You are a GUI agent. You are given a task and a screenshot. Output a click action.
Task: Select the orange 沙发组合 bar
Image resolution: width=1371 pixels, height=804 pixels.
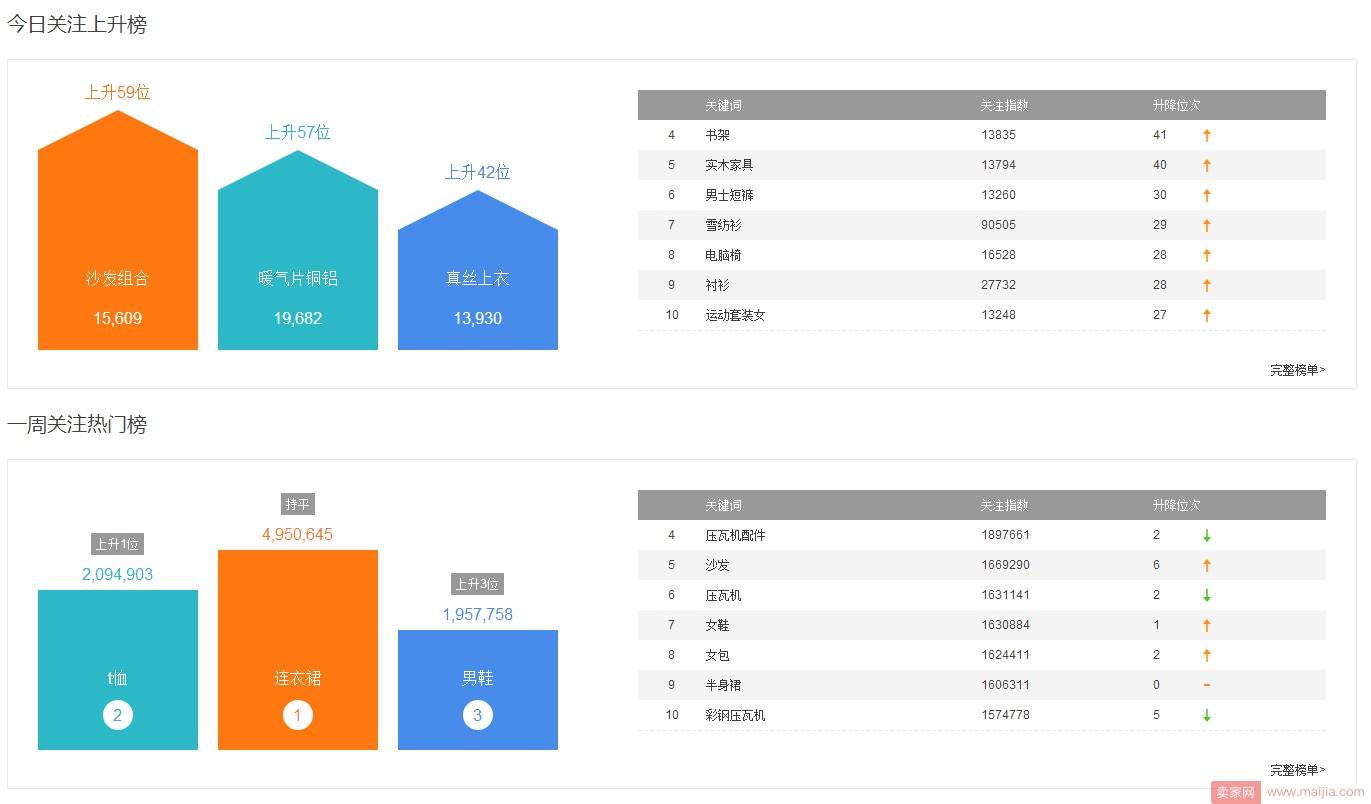point(118,230)
